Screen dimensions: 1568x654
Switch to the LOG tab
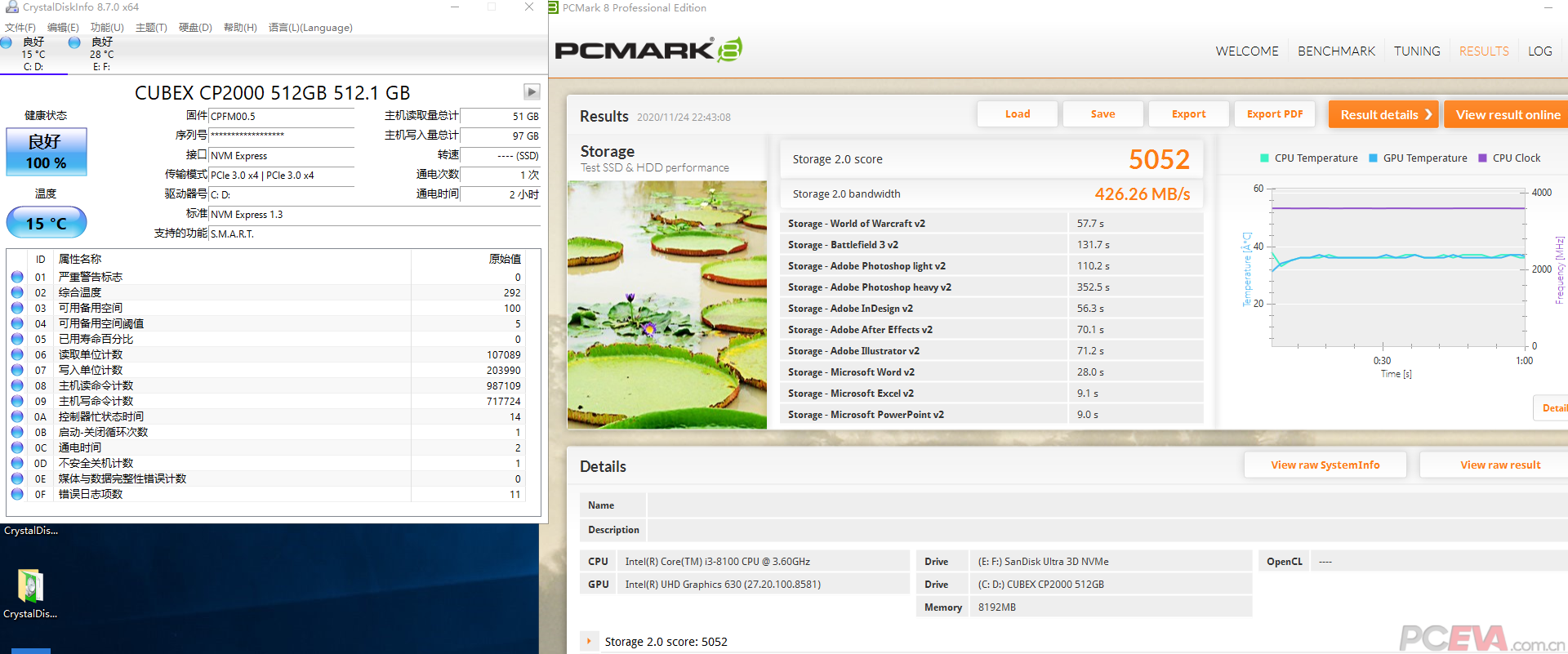coord(1540,51)
